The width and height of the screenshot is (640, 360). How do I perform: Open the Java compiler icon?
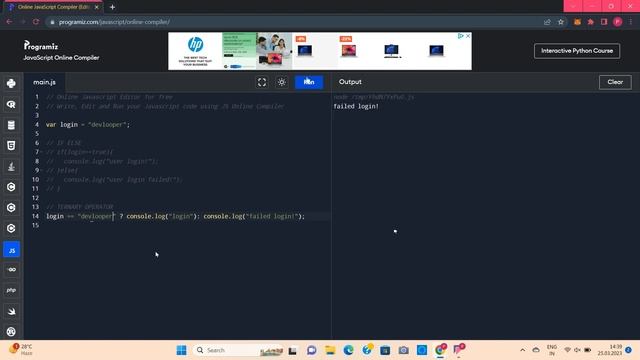click(11, 167)
